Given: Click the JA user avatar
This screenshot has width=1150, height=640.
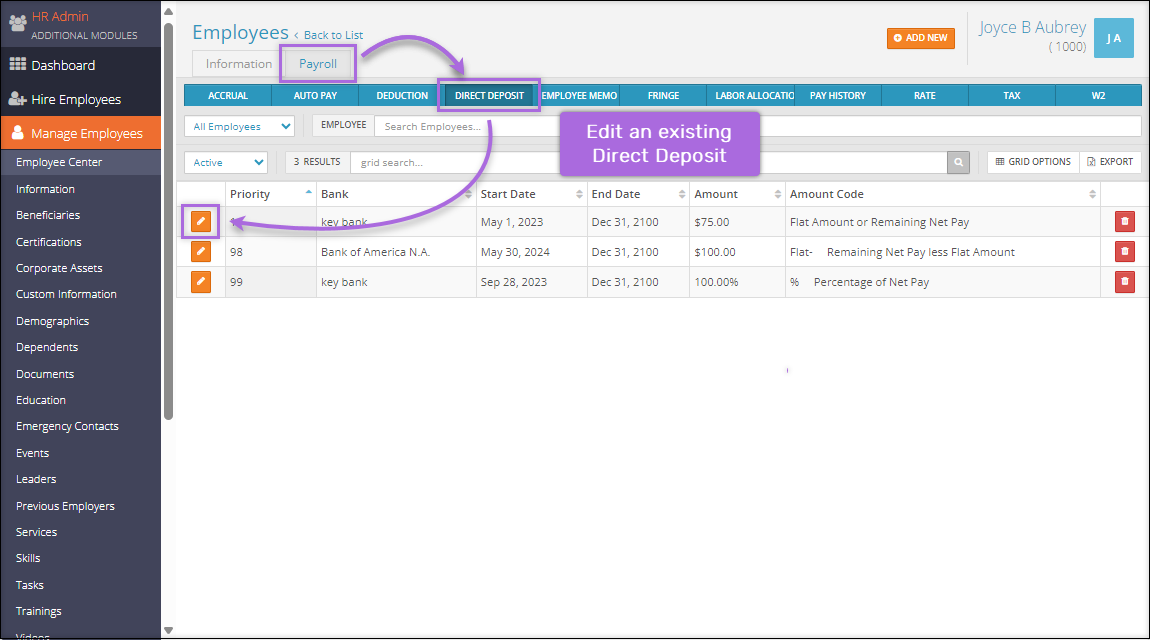Looking at the screenshot, I should (1114, 38).
